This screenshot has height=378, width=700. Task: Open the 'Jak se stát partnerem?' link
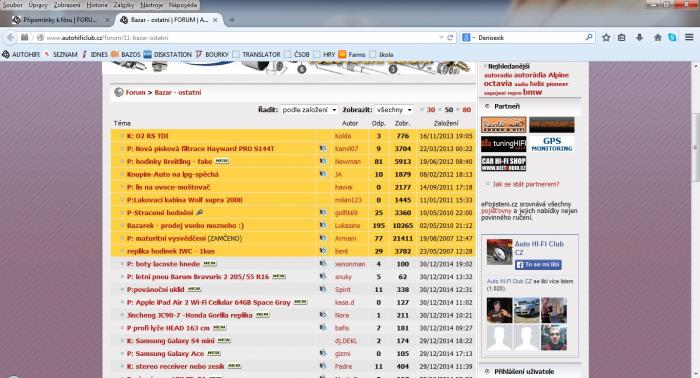(x=526, y=184)
